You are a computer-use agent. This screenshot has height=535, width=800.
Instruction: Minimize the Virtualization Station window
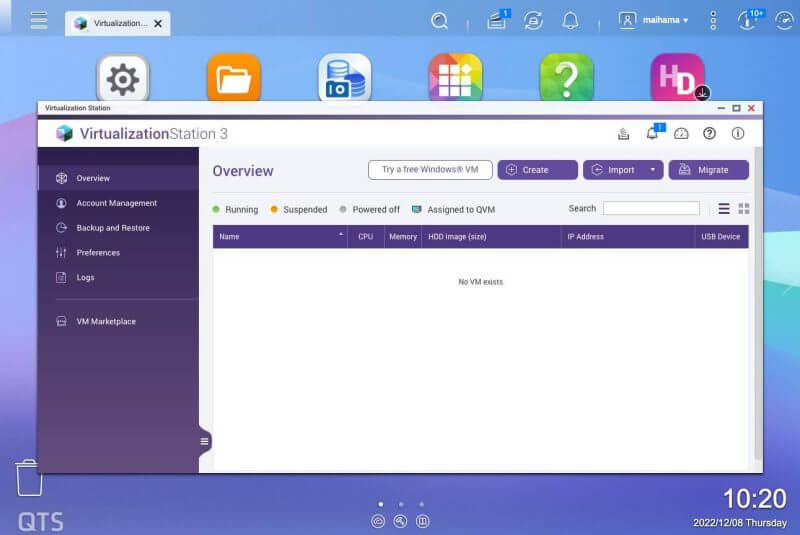click(721, 108)
